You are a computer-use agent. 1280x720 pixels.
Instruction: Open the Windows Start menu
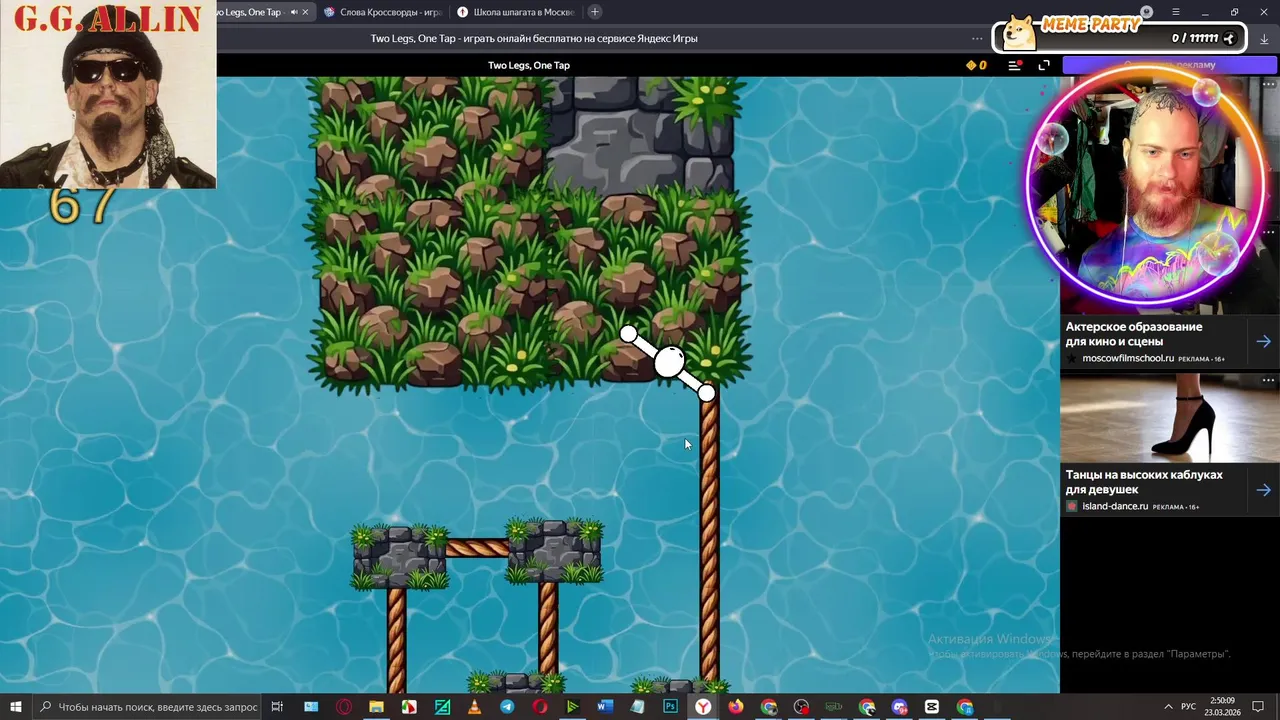(15, 707)
